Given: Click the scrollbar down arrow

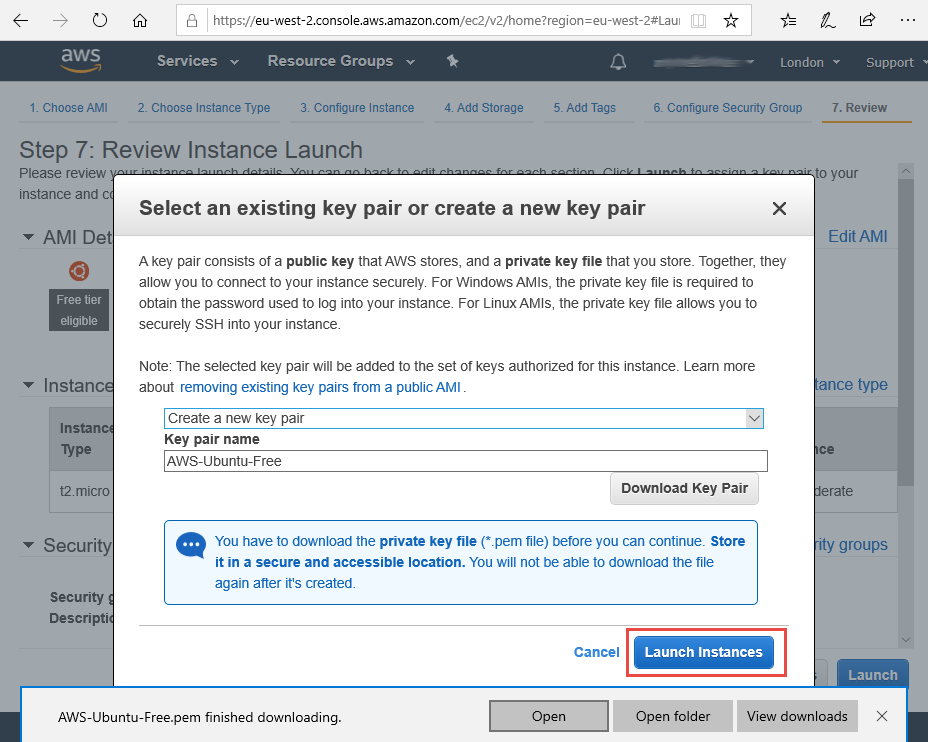Looking at the screenshot, I should click(906, 640).
